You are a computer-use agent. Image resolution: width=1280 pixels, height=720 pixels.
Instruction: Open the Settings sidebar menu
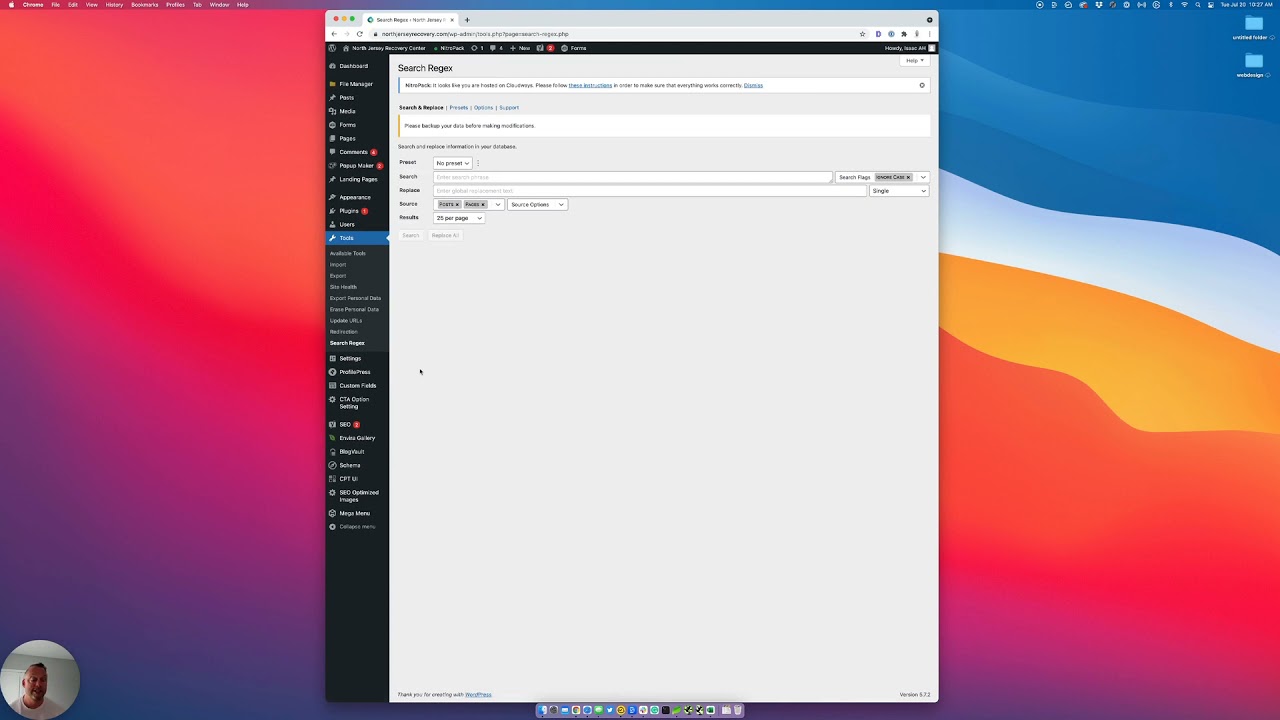coord(350,358)
